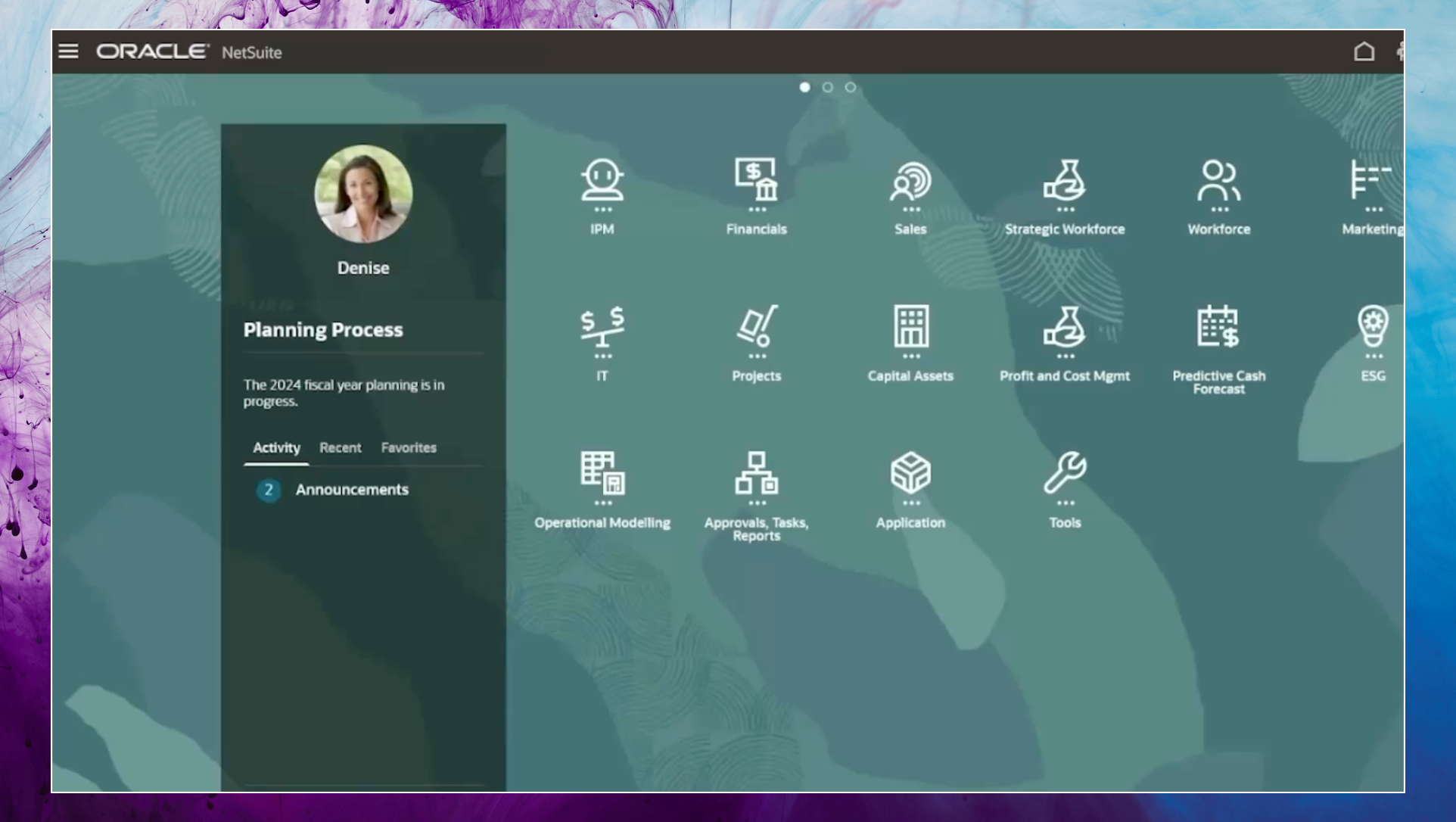
Task: Click the Oracle NetSuite logo
Action: tap(189, 51)
